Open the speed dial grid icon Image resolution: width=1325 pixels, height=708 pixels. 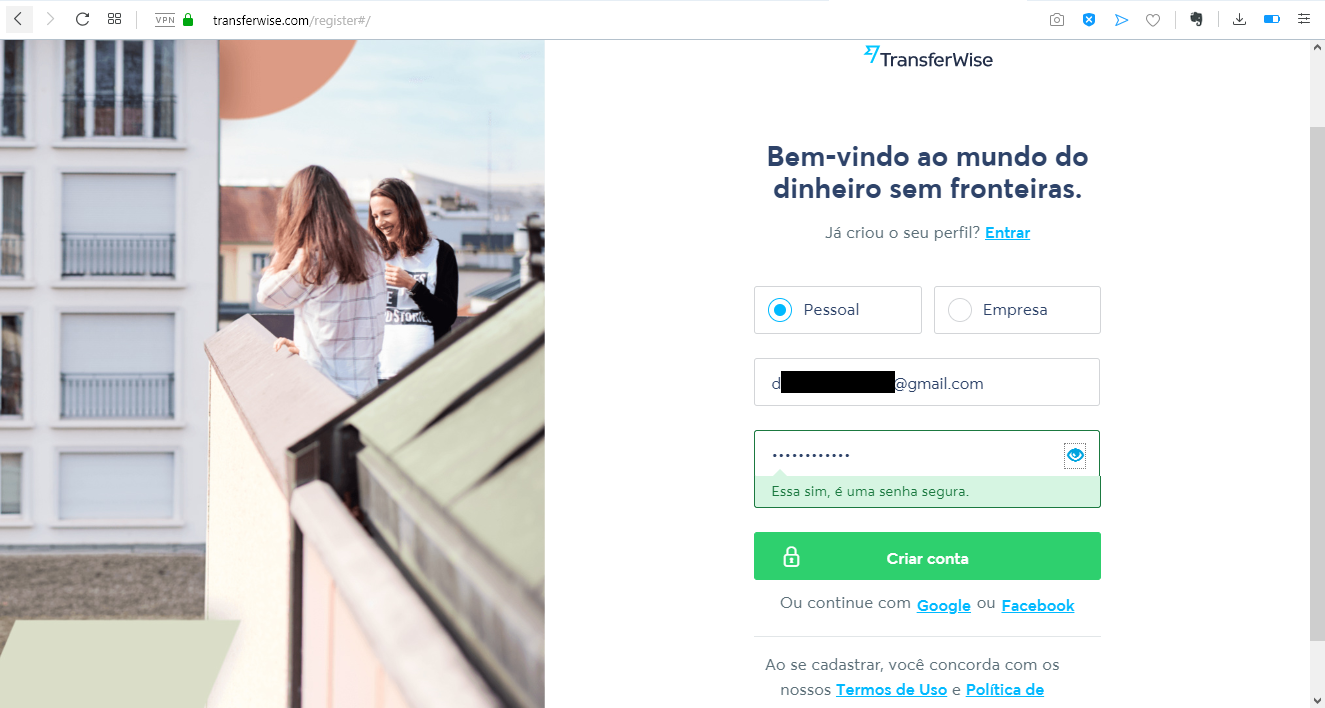coord(114,19)
